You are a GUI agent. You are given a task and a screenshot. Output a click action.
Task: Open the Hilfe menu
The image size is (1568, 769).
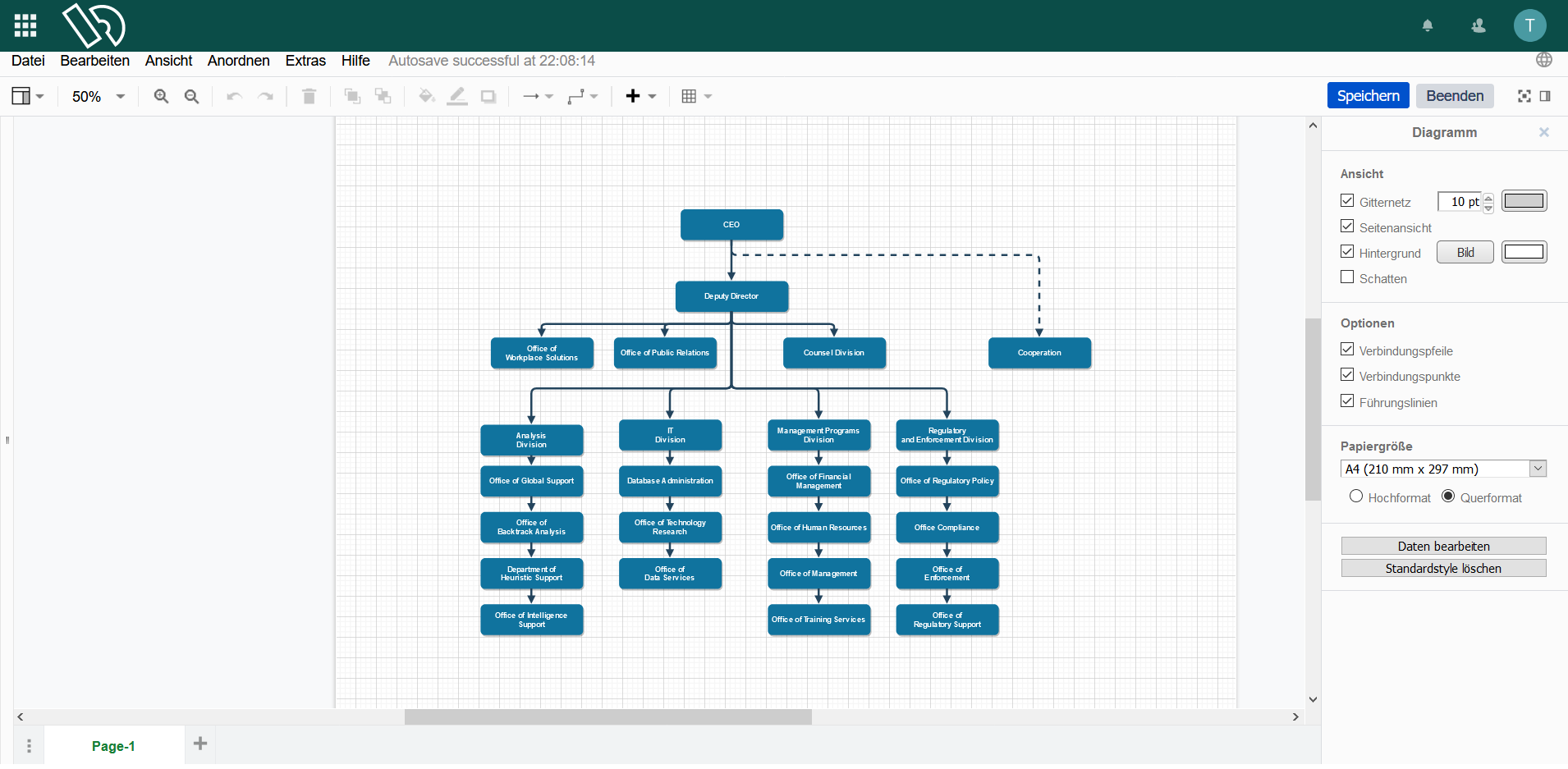coord(355,61)
